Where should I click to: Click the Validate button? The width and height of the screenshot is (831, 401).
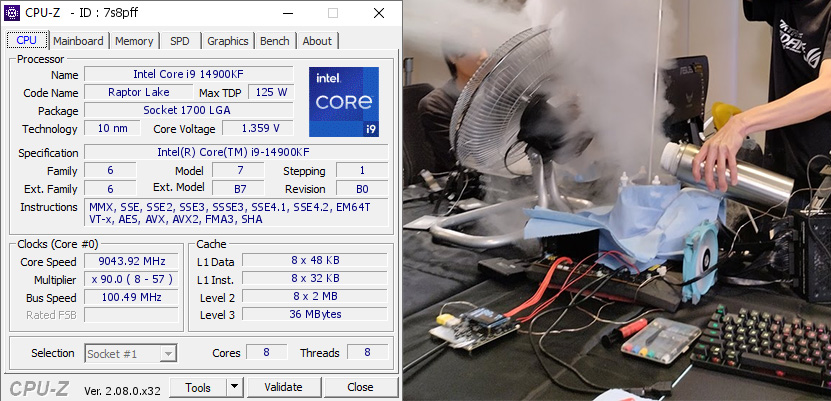284,388
